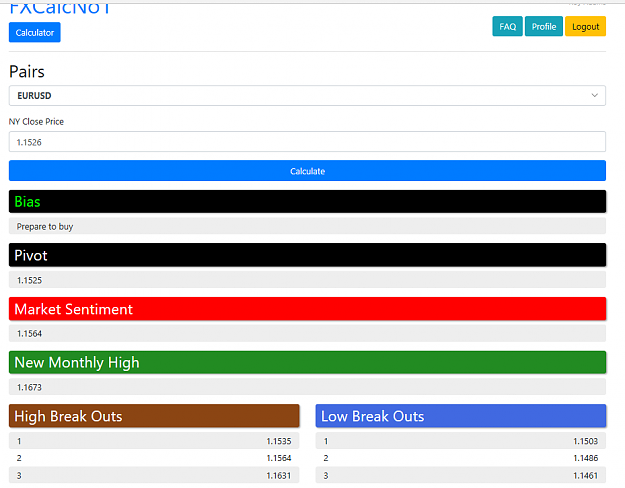Screen dimensions: 625x488
Task: Click the NY Close Price label
Action: [x=36, y=122]
